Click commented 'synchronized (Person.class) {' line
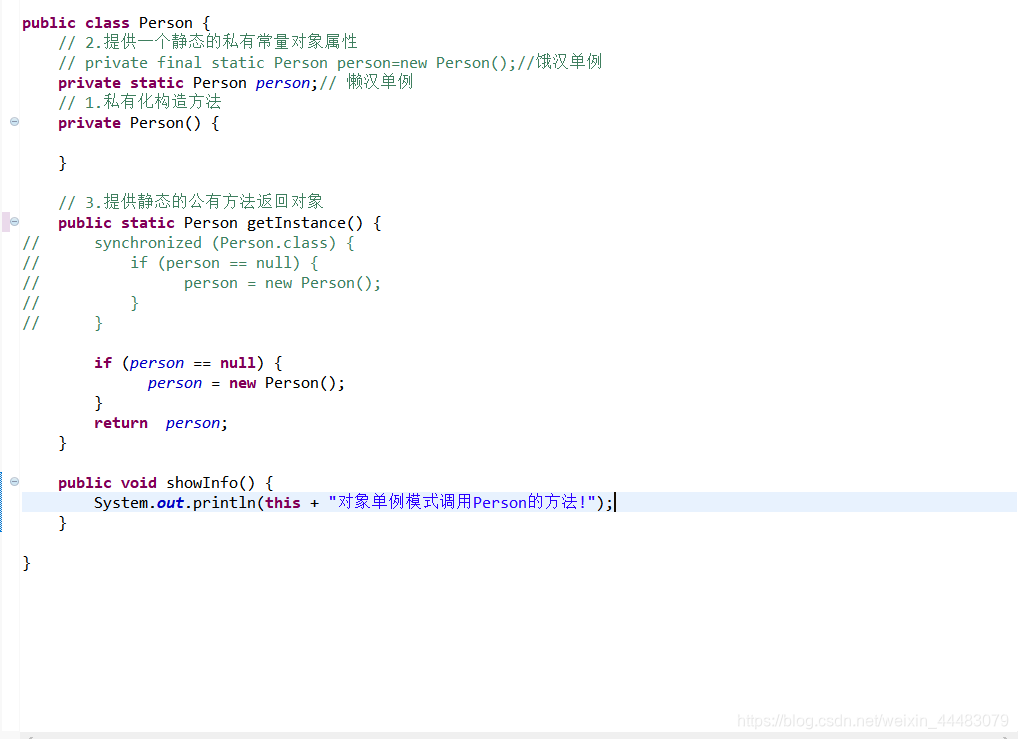 [188, 243]
